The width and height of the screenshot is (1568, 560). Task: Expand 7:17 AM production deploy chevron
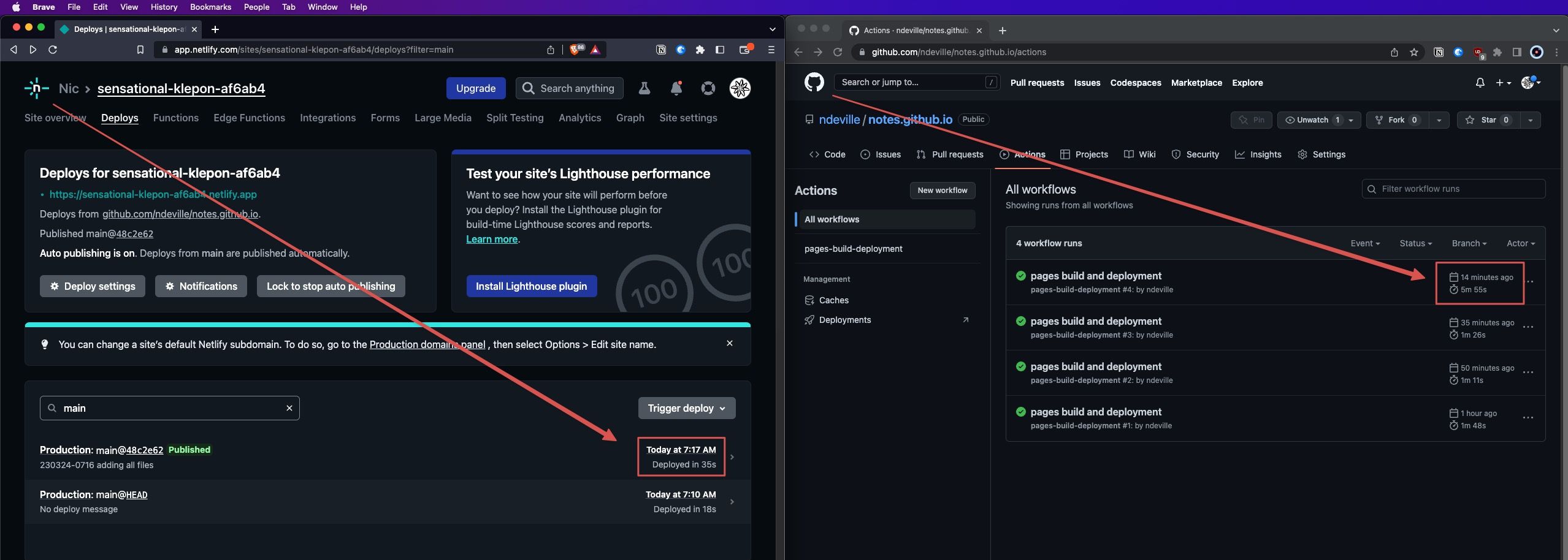(x=732, y=457)
